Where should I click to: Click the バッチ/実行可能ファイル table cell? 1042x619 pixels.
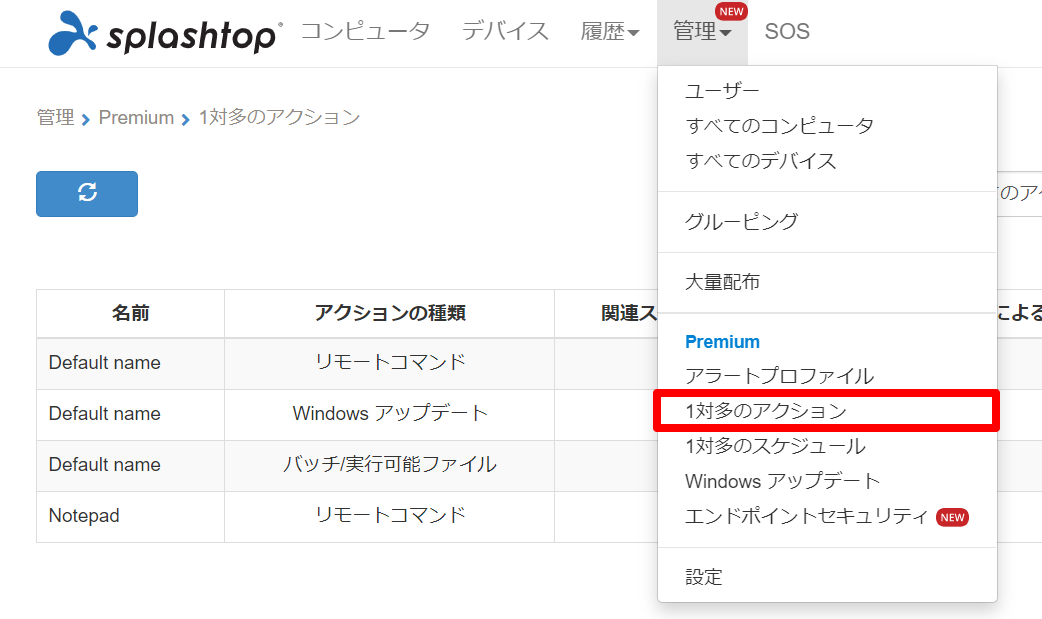(389, 464)
